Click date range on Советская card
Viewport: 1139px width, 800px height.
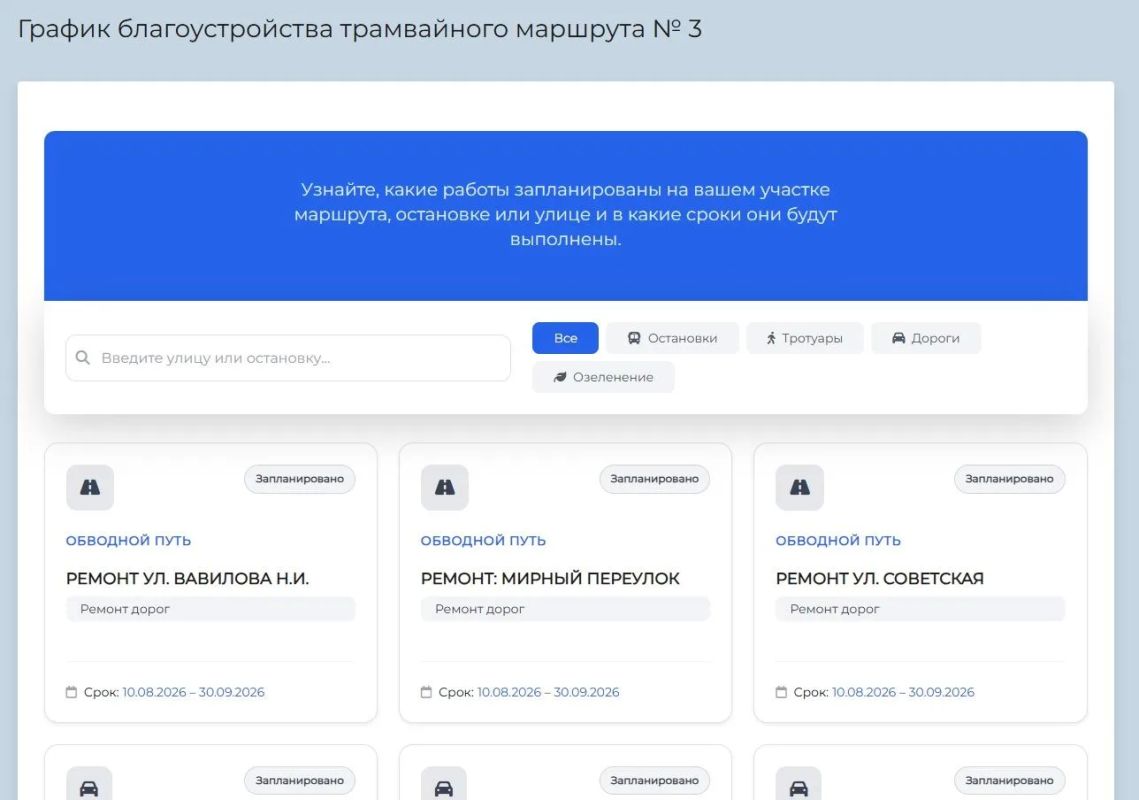903,692
